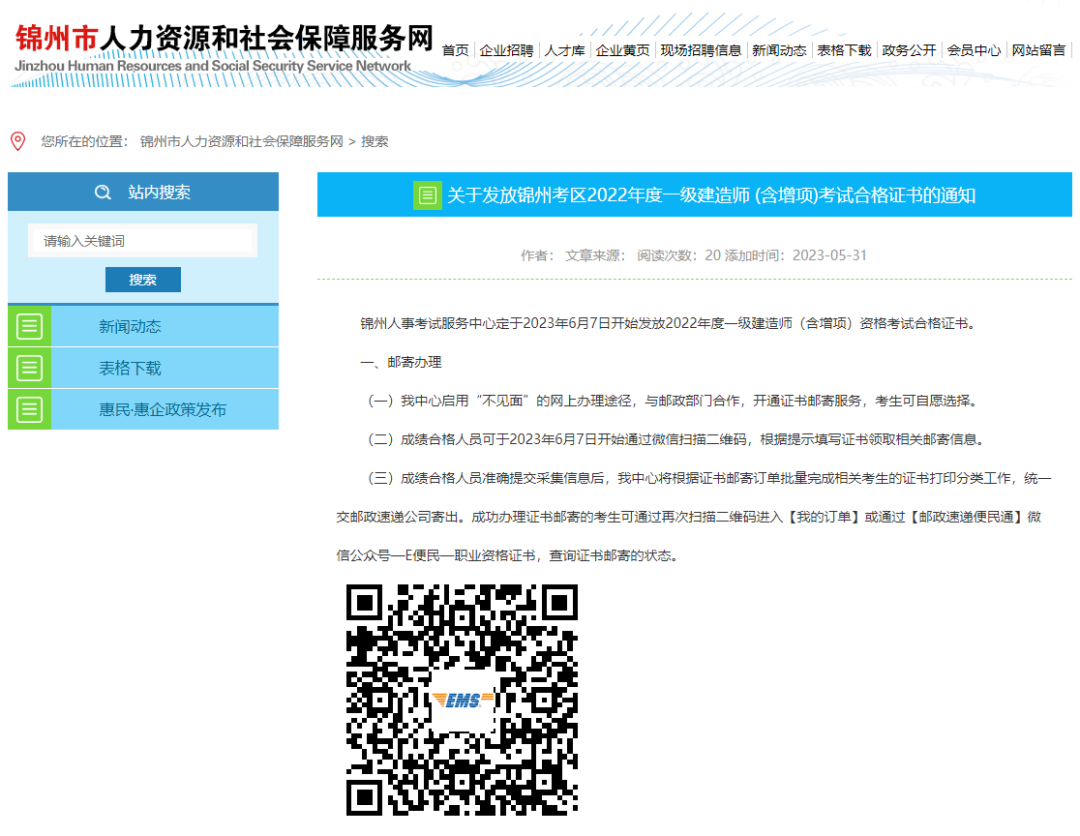Click the breadcrumb link 锦州市人力资源和社会保障服务网
Viewport: 1080px width, 836px height.
coord(242,141)
